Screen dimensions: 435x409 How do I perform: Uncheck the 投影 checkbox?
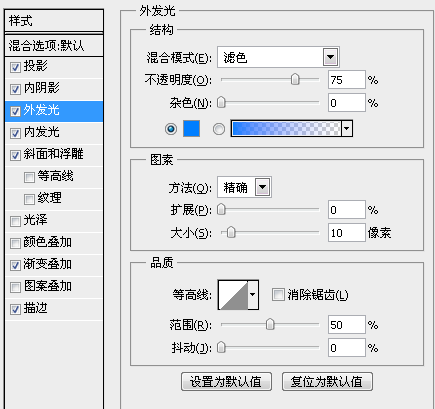pyautogui.click(x=15, y=67)
